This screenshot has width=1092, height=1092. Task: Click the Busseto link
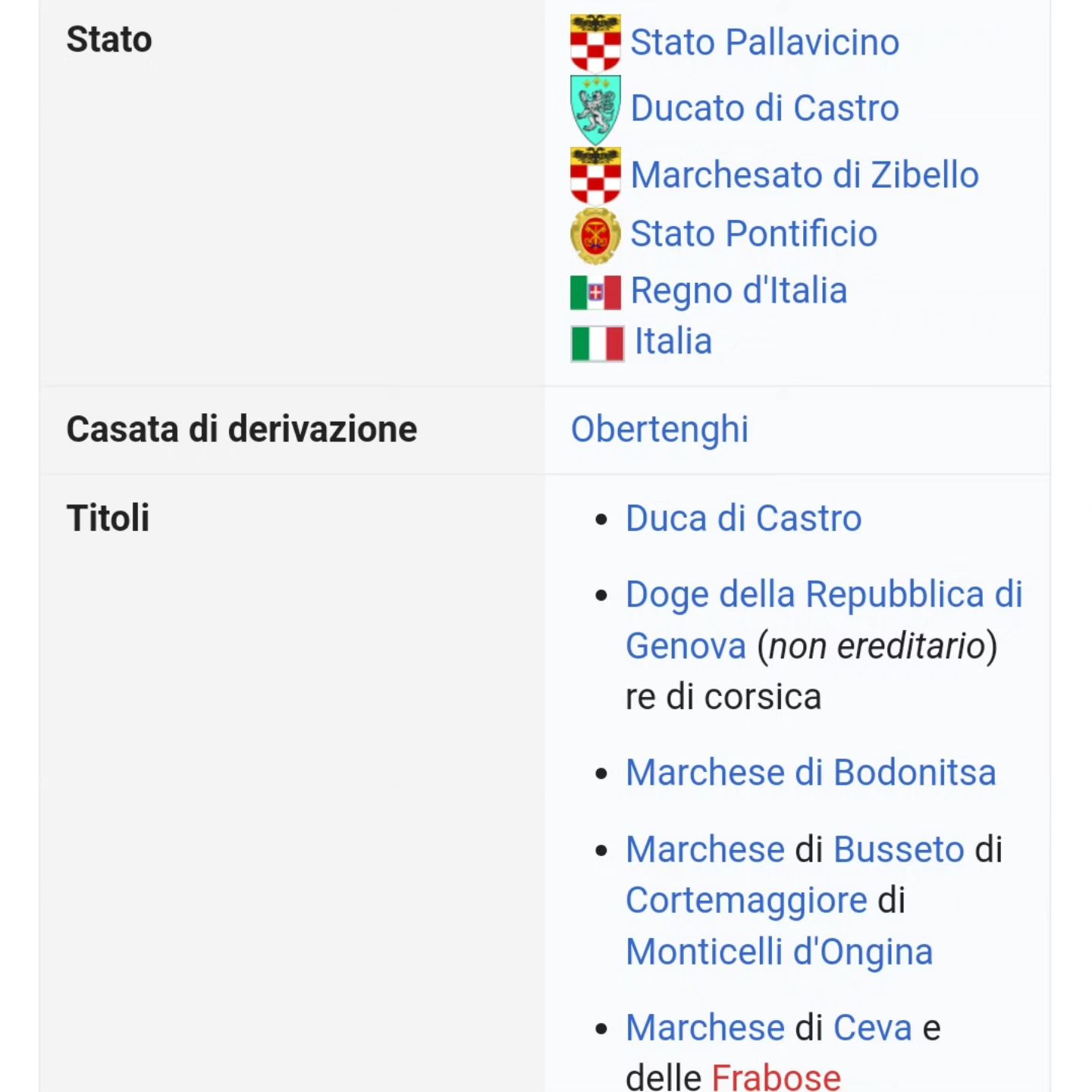[899, 849]
